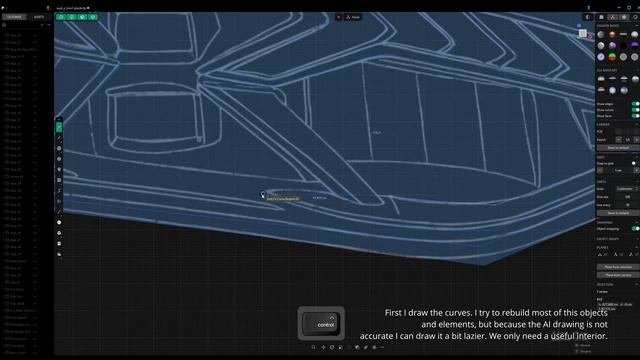Tick the checkbox in outliner header

pyautogui.click(x=4, y=25)
